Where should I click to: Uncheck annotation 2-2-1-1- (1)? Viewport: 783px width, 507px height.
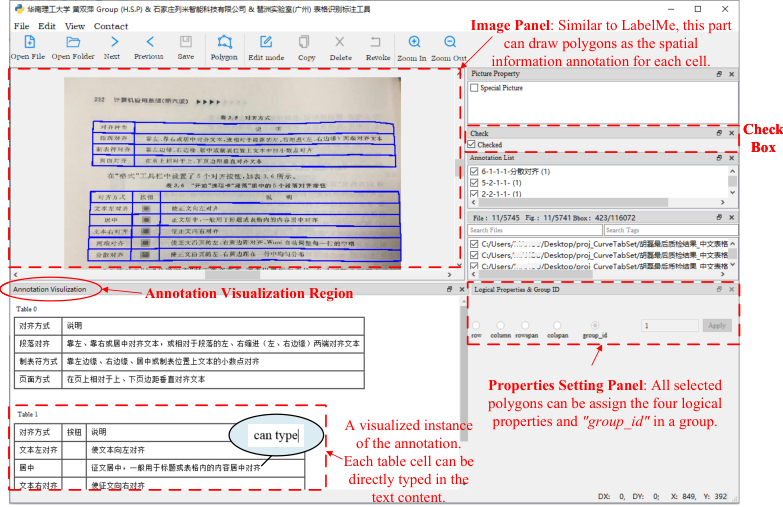point(474,194)
